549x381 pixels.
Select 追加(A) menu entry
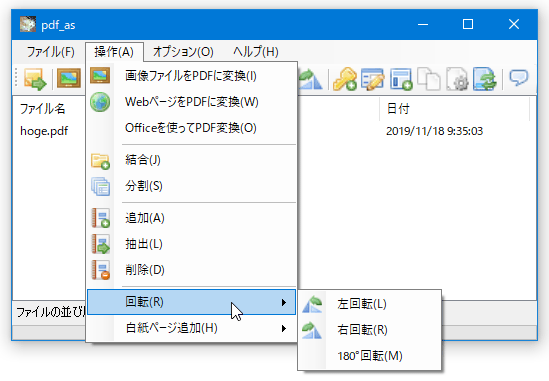[191, 218]
